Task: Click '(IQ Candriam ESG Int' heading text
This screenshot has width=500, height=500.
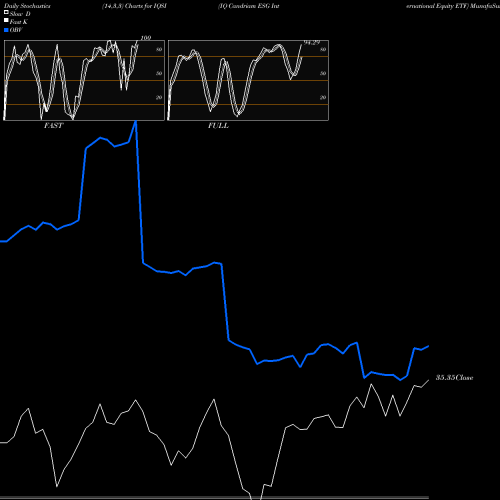Action: tap(249, 6)
